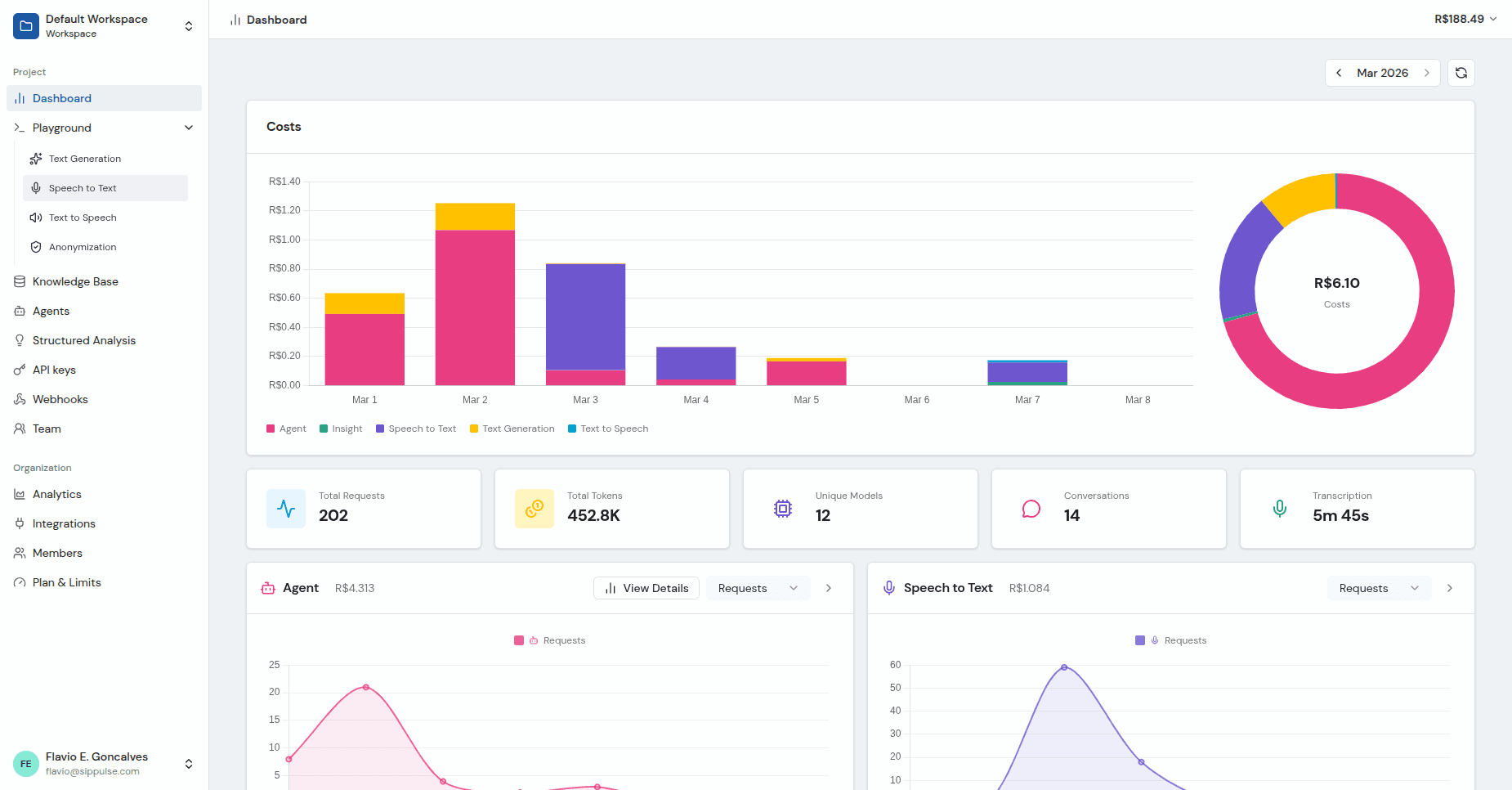Open the R$188.49 balance dropdown
Screen dimensions: 1512x790
[1466, 19]
